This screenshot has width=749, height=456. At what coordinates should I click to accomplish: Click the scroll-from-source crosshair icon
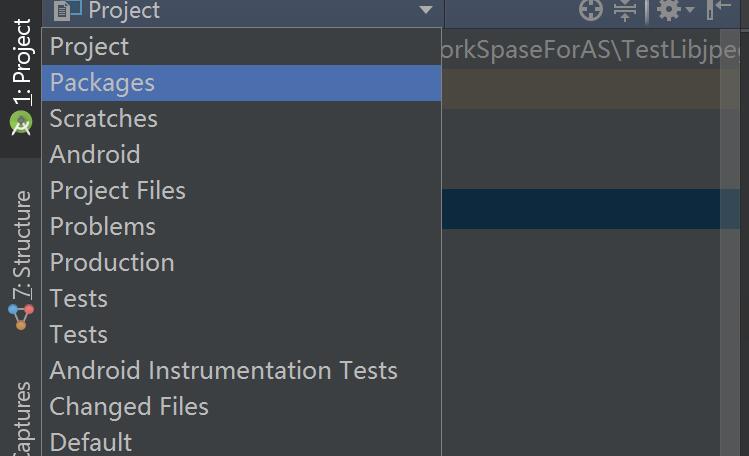pos(591,10)
